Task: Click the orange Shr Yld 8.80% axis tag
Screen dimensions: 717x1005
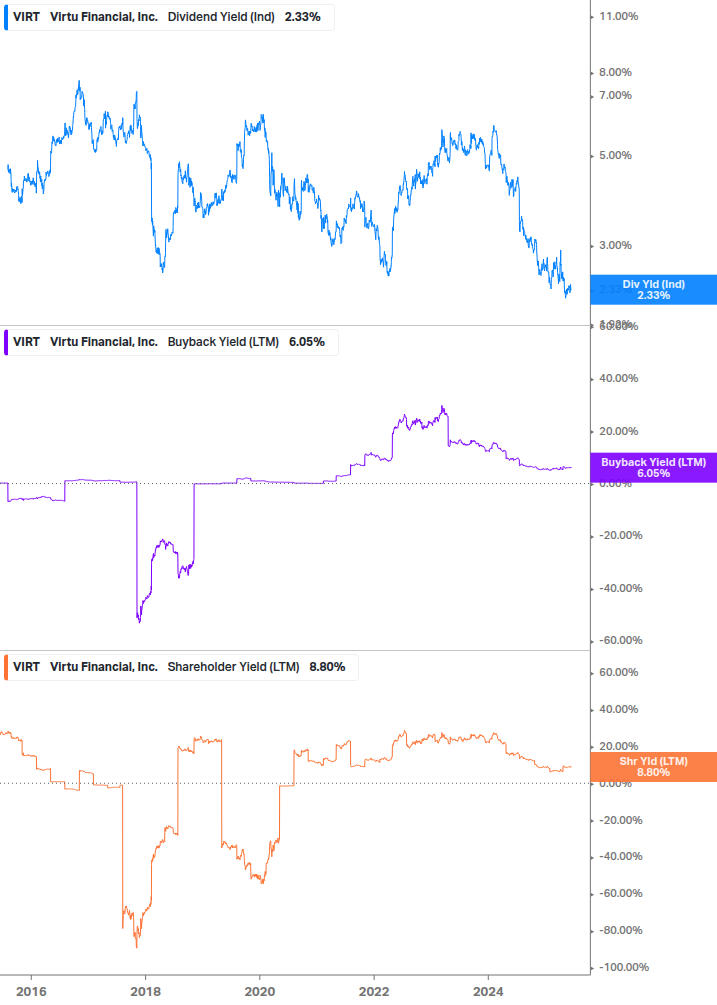Action: (654, 767)
